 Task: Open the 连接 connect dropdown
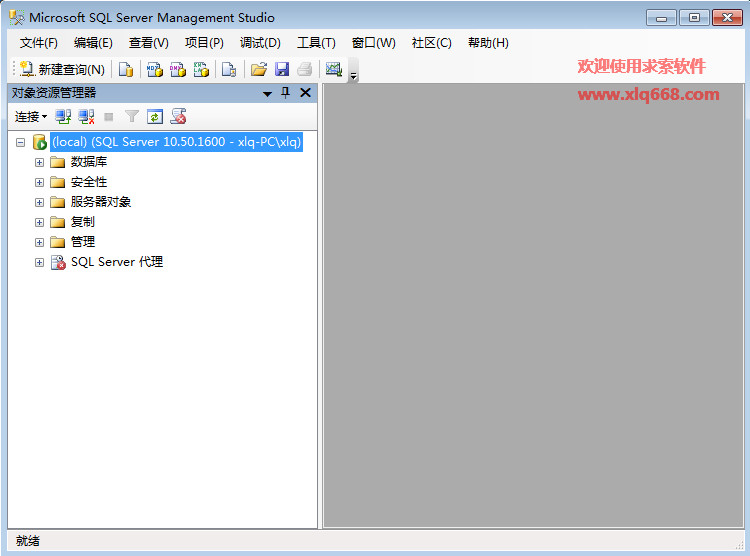pos(31,117)
